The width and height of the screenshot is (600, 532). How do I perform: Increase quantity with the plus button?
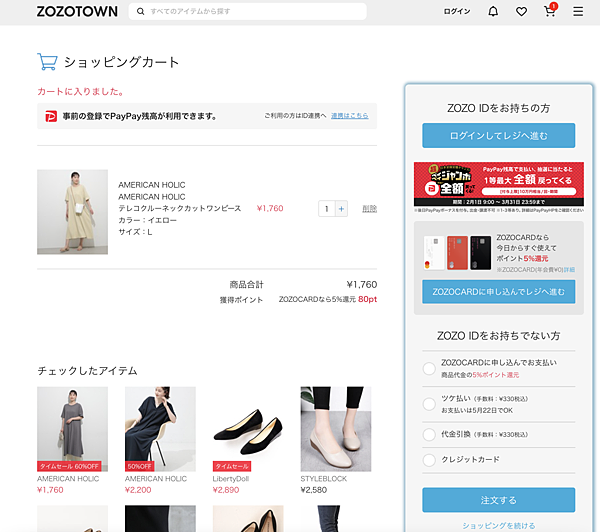click(x=341, y=209)
